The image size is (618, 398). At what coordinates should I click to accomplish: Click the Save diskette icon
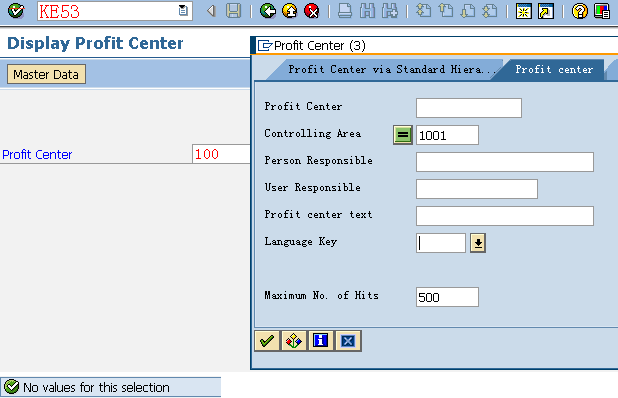[x=233, y=11]
